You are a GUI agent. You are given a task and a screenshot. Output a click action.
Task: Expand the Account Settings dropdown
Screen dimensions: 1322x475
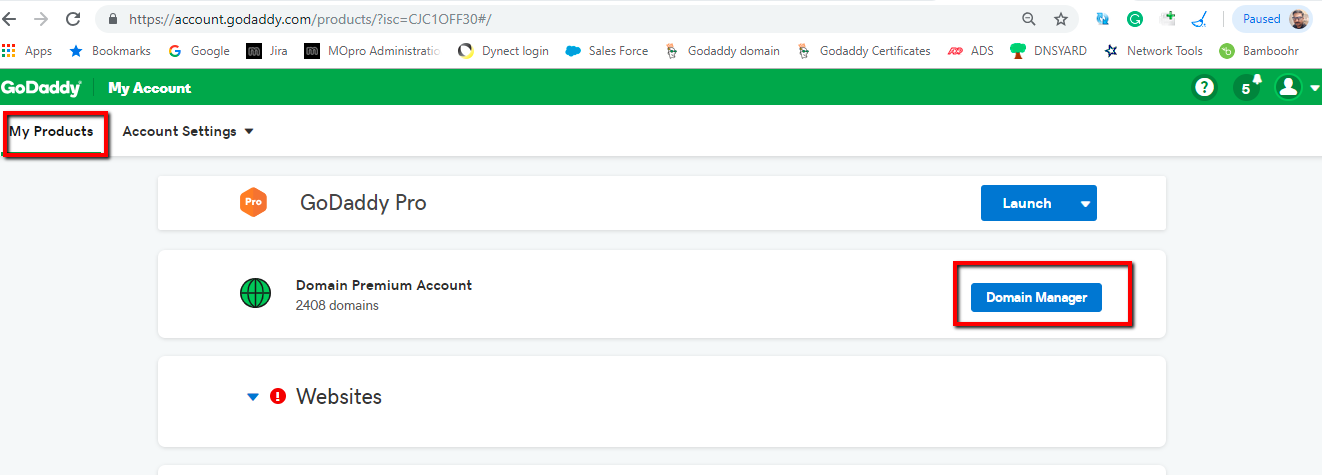pyautogui.click(x=188, y=131)
